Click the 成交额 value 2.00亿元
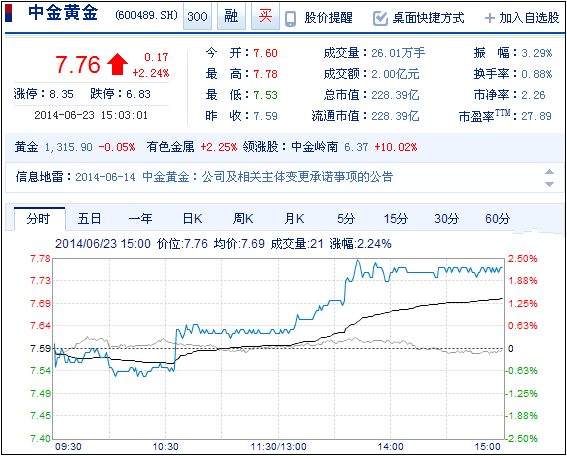 [x=395, y=74]
